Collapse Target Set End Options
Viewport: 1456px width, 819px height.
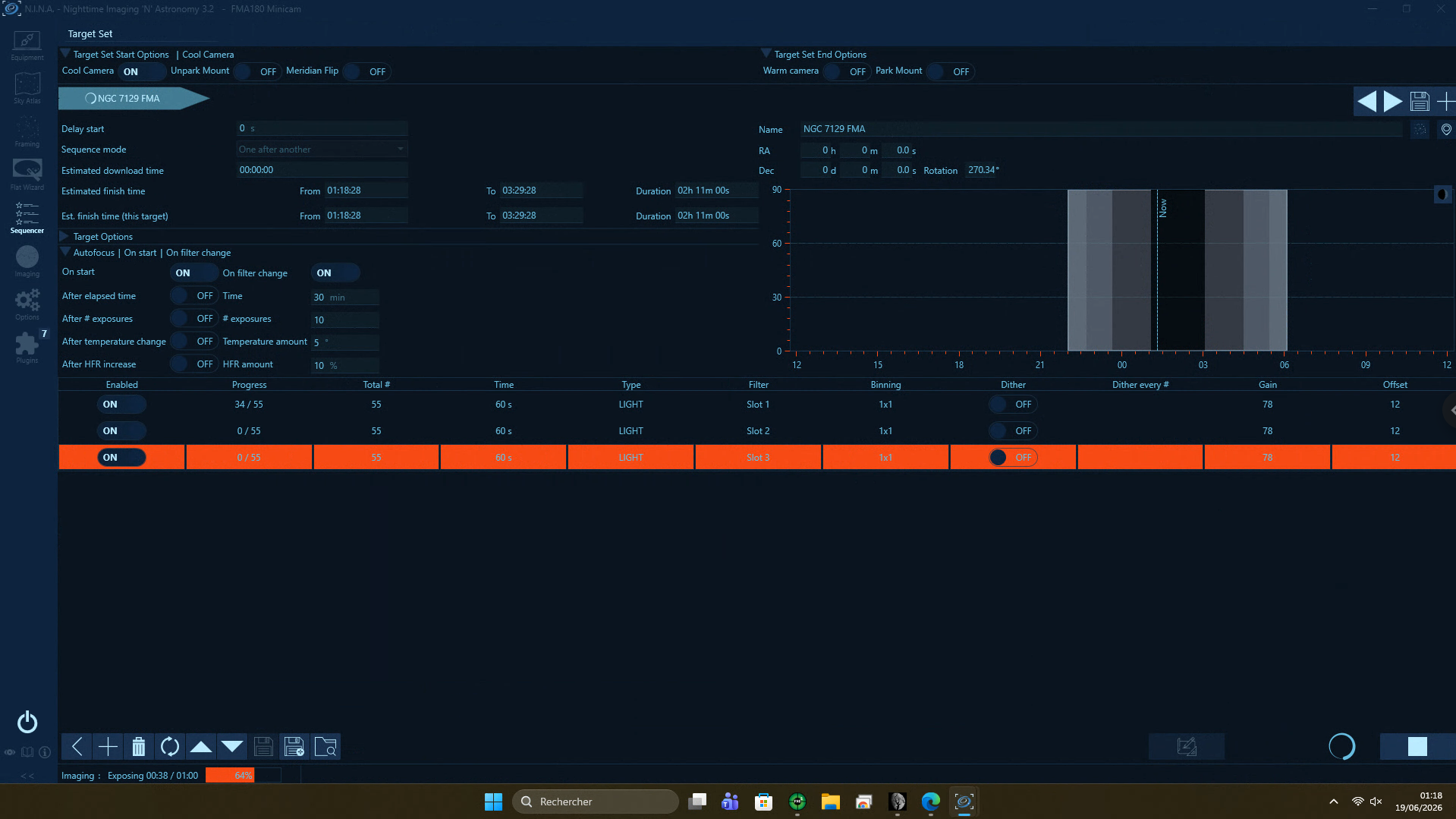[766, 54]
